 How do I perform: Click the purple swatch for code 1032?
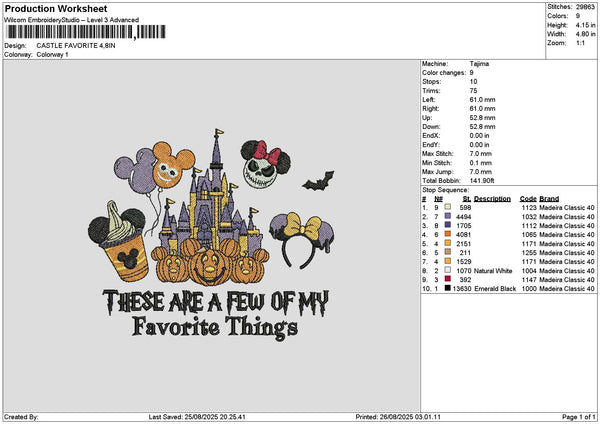(x=447, y=216)
